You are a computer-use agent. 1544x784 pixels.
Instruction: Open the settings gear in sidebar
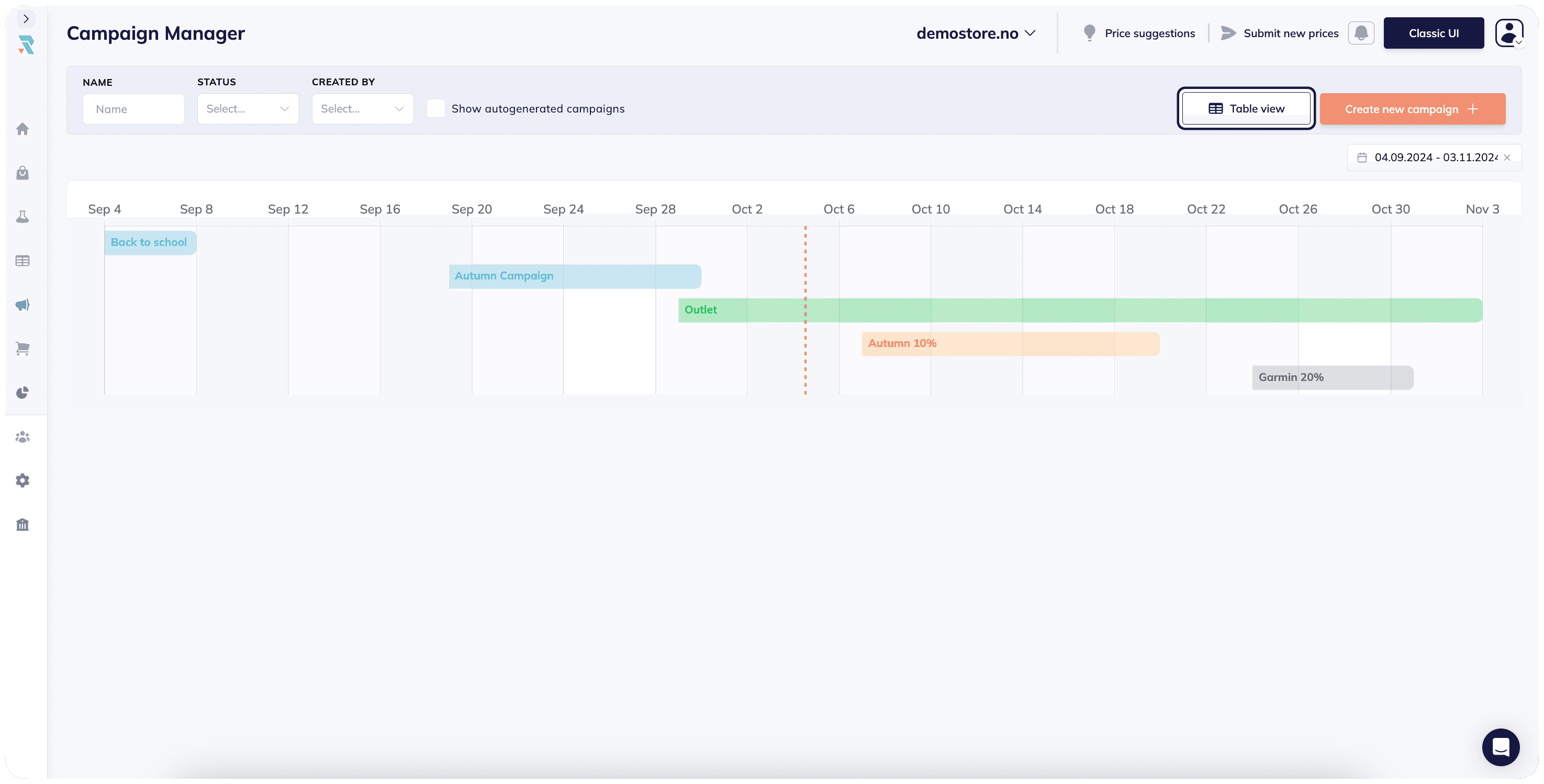pyautogui.click(x=23, y=480)
